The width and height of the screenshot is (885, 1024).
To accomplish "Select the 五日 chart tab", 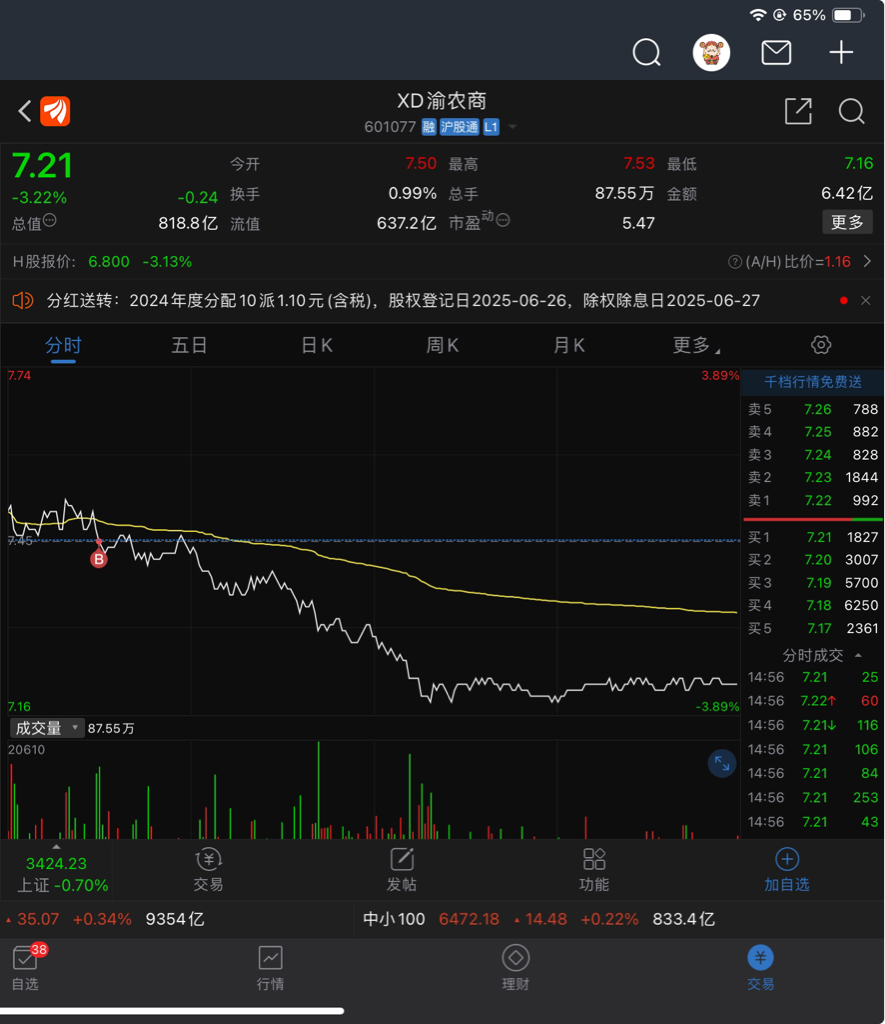I will click(x=189, y=345).
